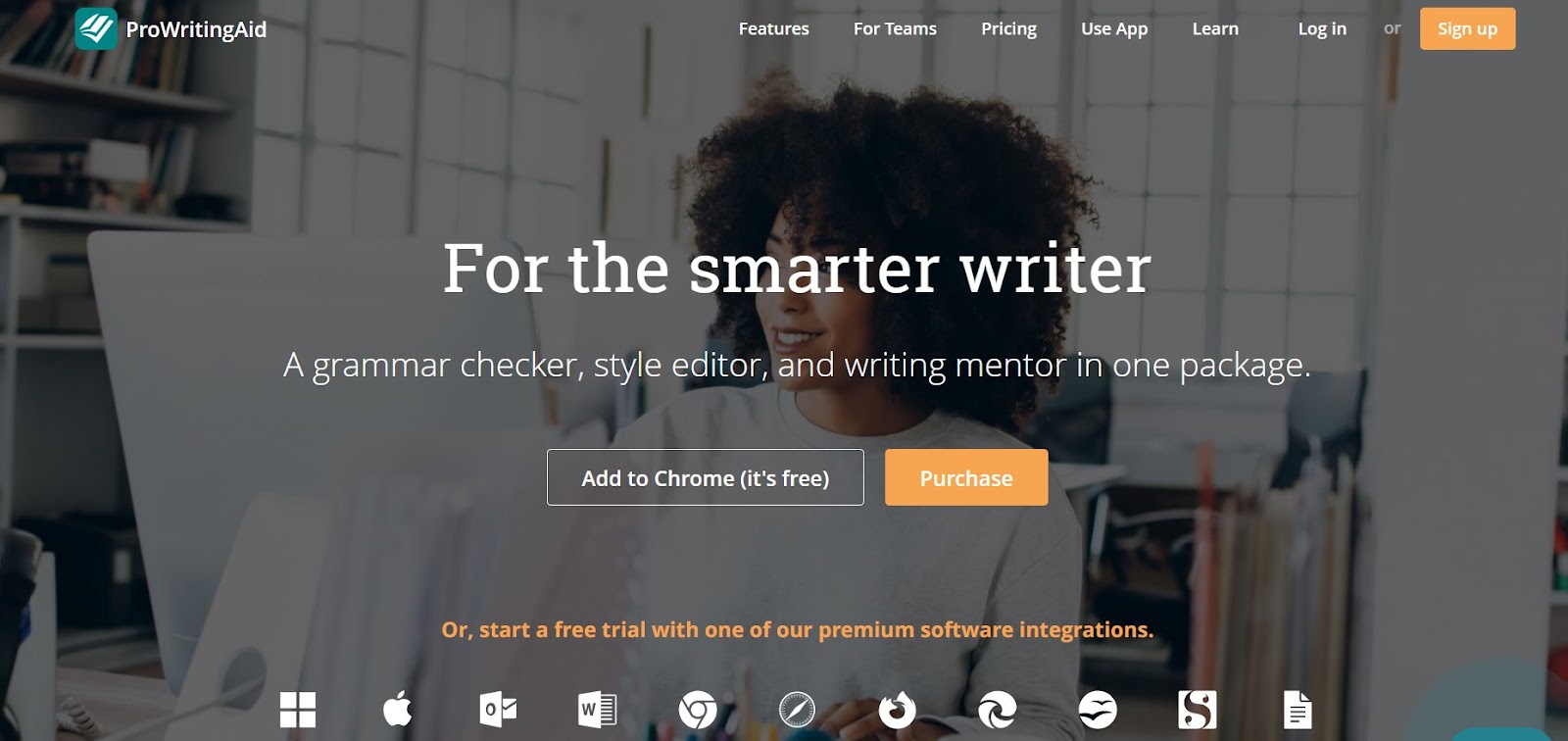Click Add to Chrome (it's free) button

pyautogui.click(x=706, y=477)
